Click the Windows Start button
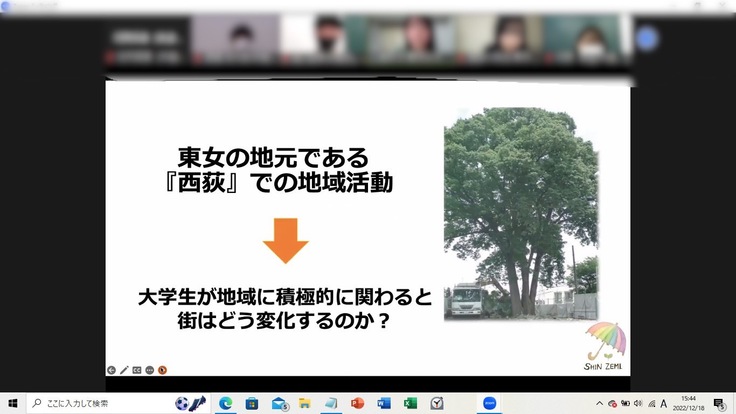The height and width of the screenshot is (414, 736). click(11, 403)
